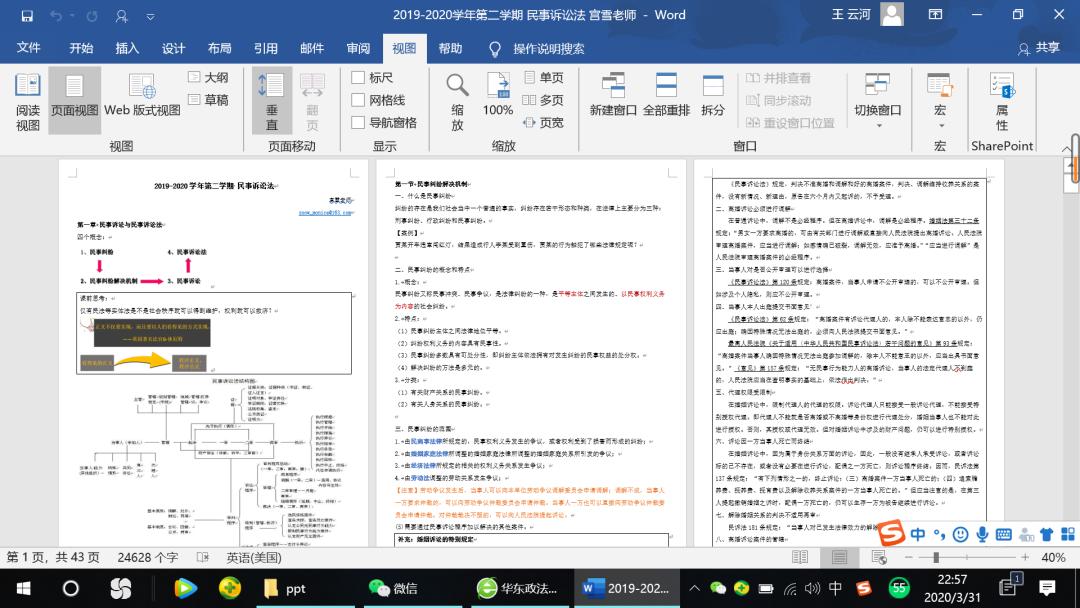Open the Macros (宏) dropdown

point(940,101)
